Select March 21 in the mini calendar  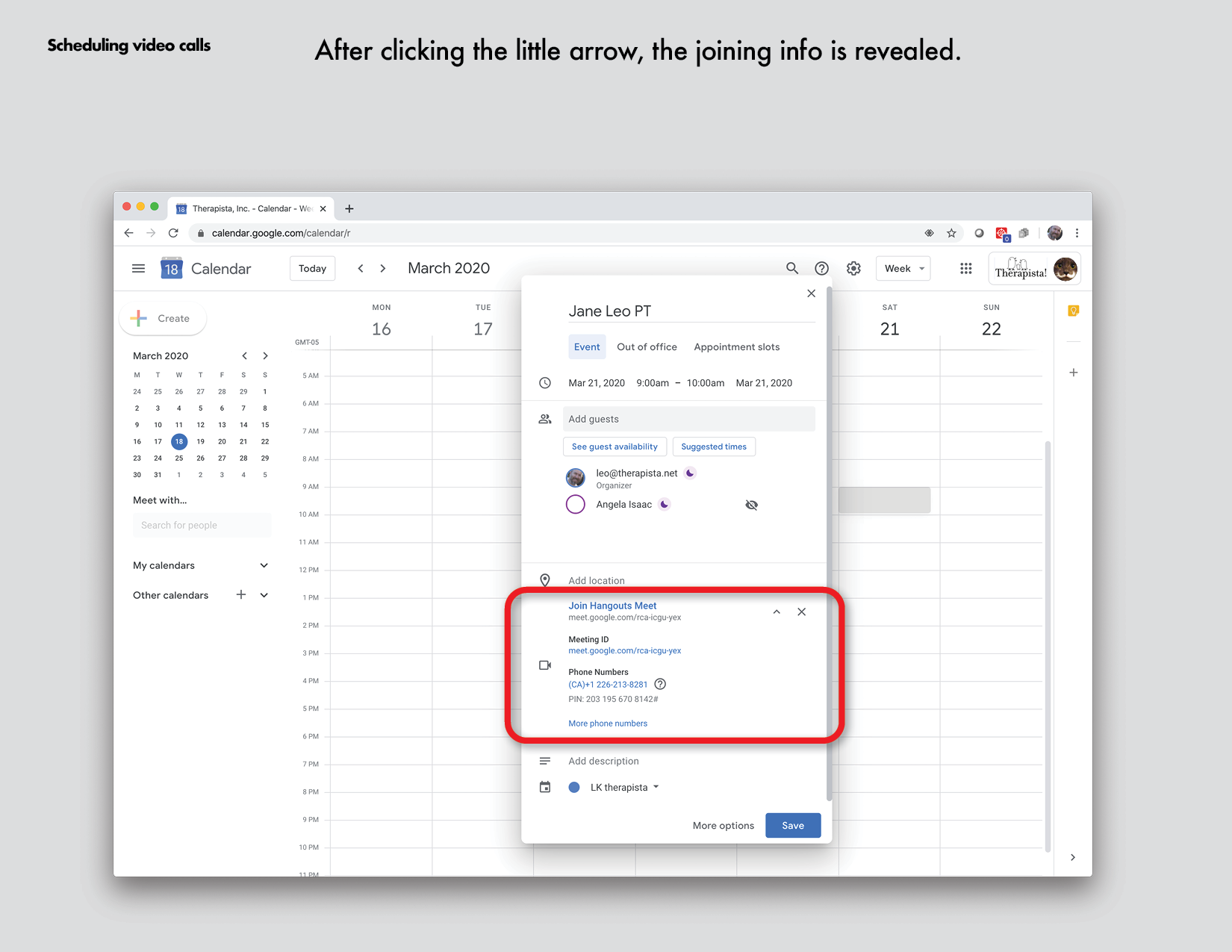pos(243,441)
